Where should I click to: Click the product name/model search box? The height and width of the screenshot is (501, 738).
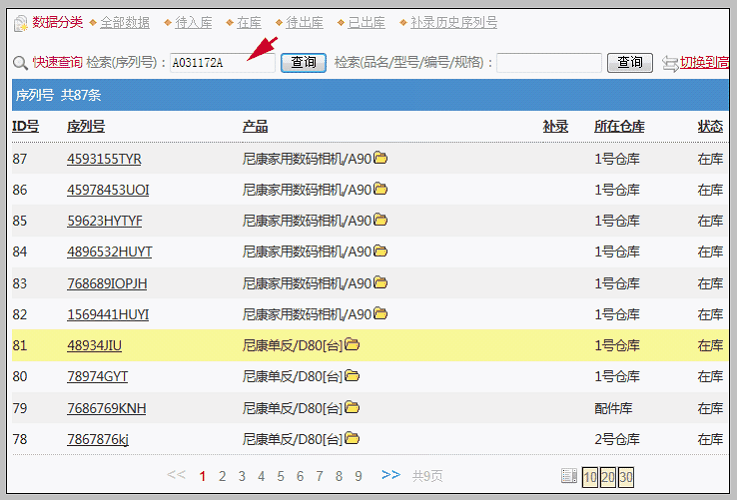(549, 63)
